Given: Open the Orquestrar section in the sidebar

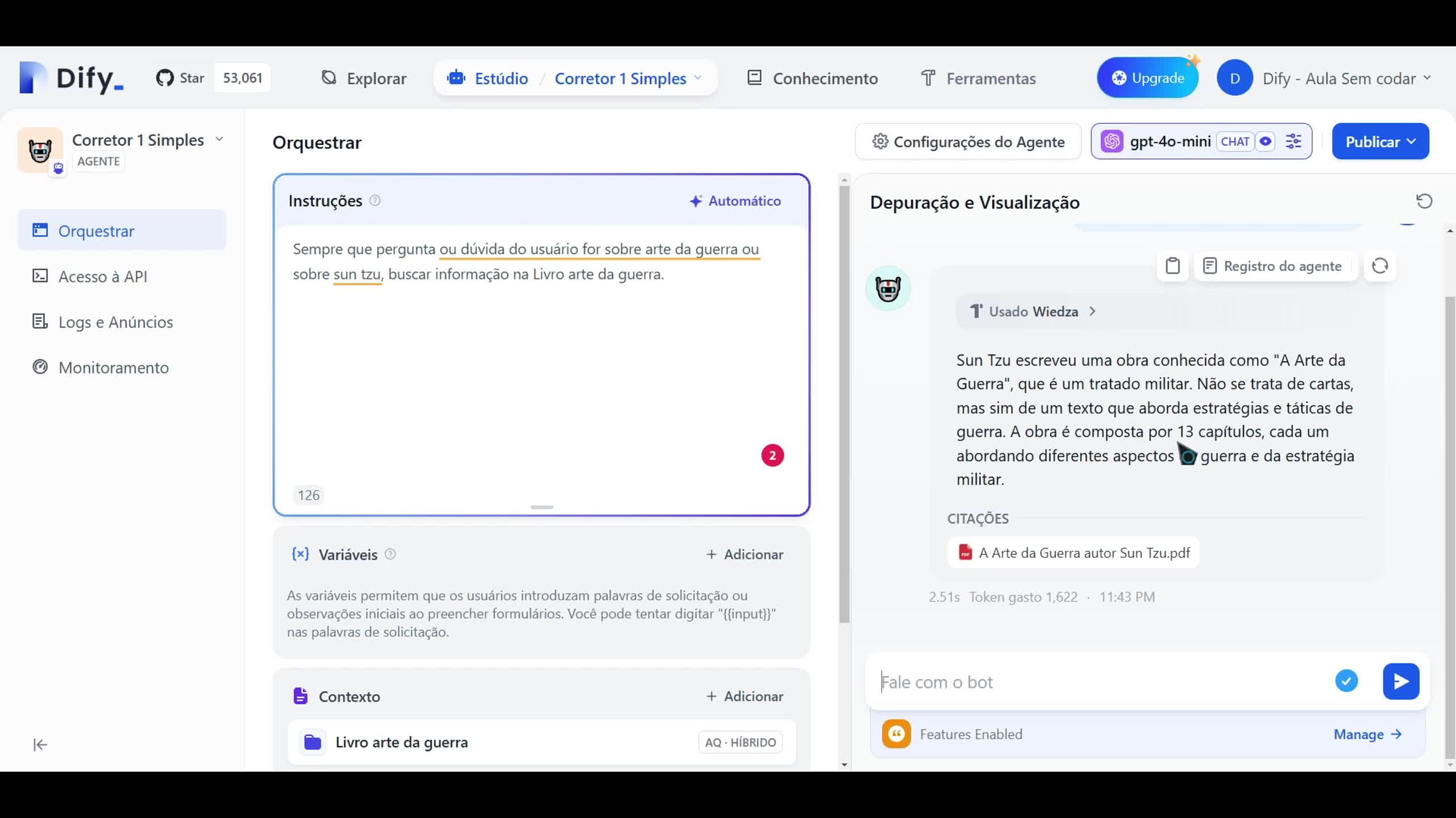Looking at the screenshot, I should pyautogui.click(x=95, y=230).
